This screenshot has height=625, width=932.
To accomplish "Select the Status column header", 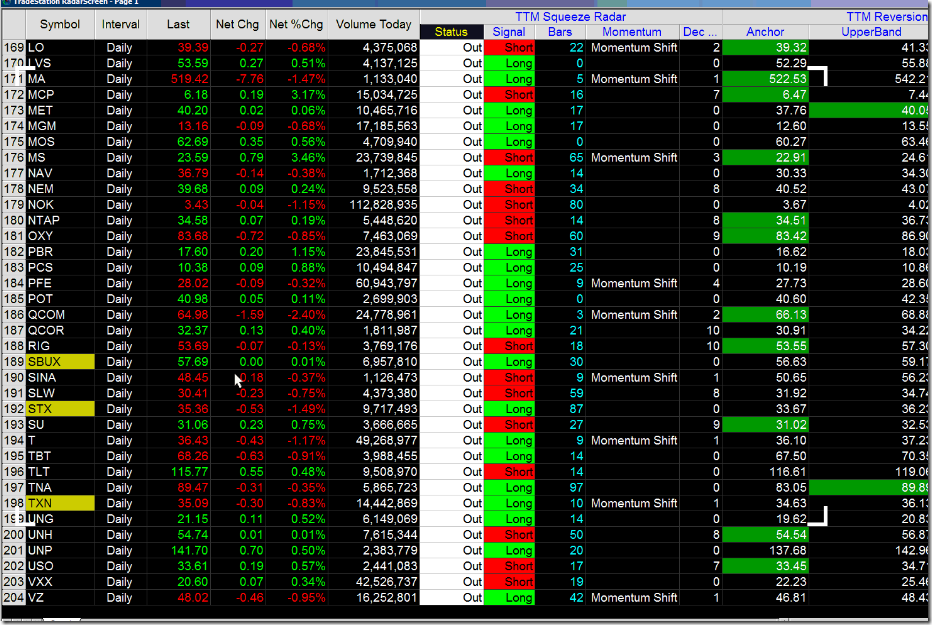I will pos(451,32).
